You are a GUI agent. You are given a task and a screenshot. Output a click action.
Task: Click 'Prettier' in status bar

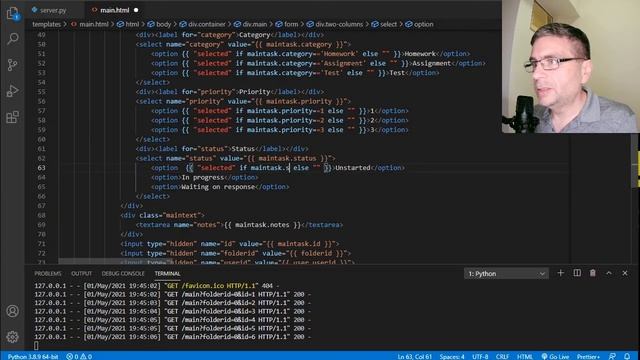[588, 356]
